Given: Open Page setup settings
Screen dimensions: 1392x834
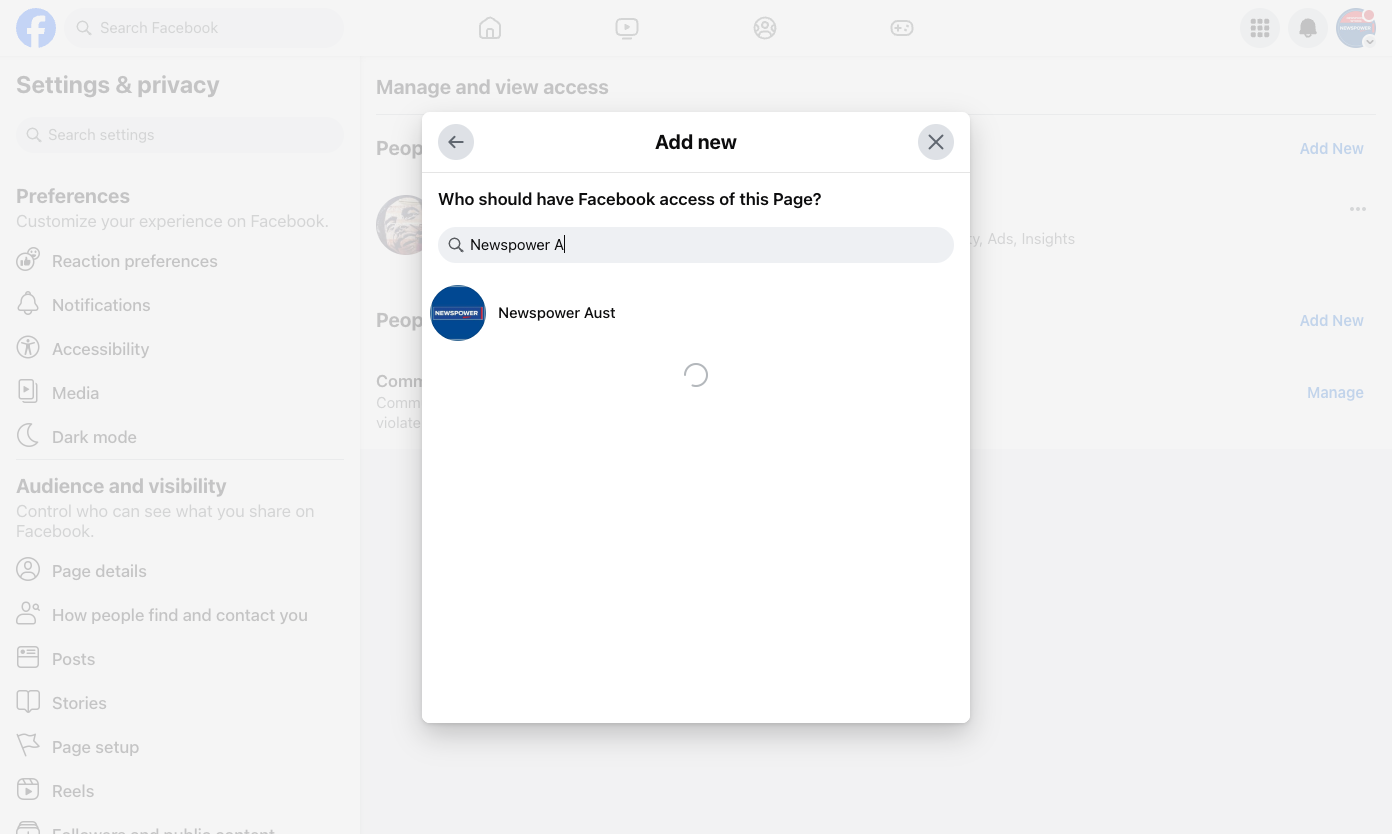Looking at the screenshot, I should 180,747.
